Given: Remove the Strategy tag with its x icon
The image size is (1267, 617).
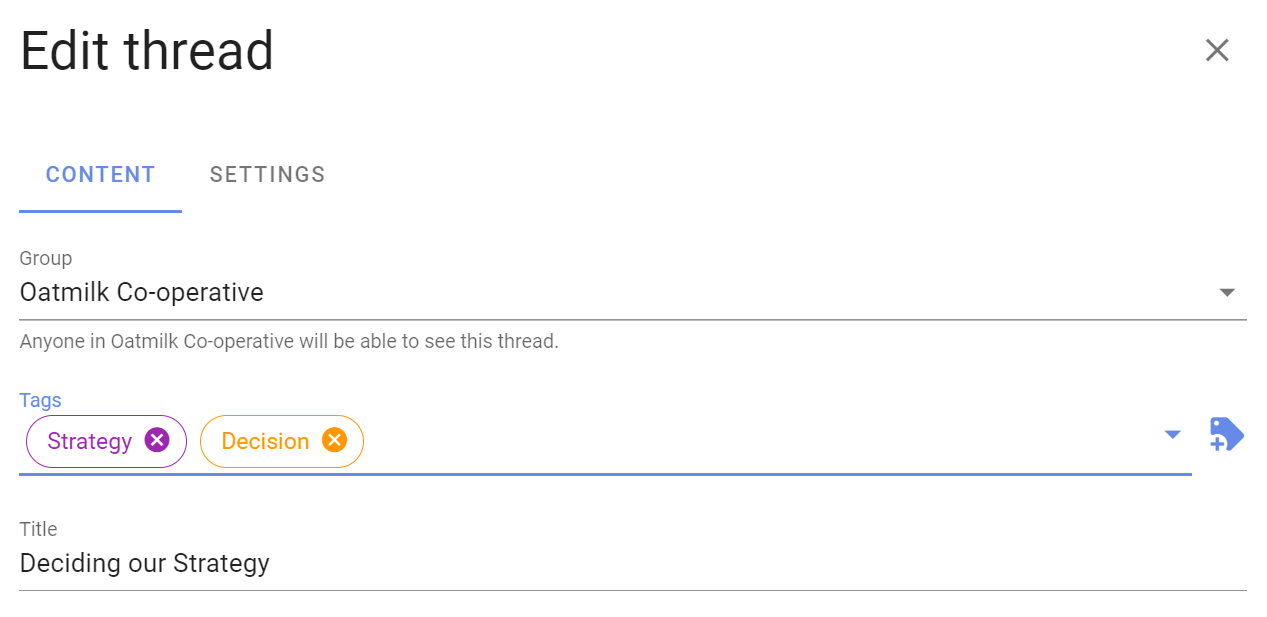Looking at the screenshot, I should coord(157,440).
